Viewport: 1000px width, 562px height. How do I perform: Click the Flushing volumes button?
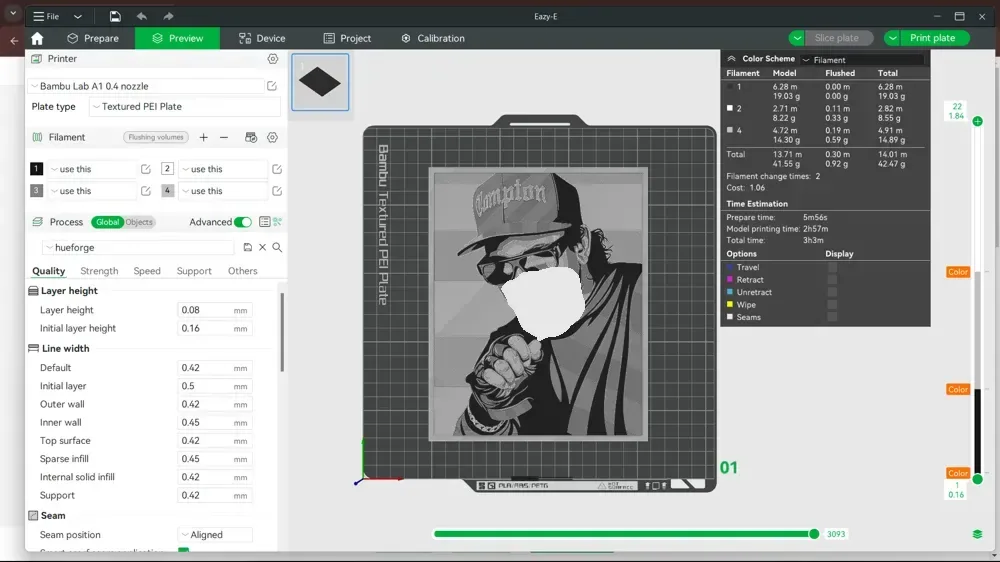(156, 137)
